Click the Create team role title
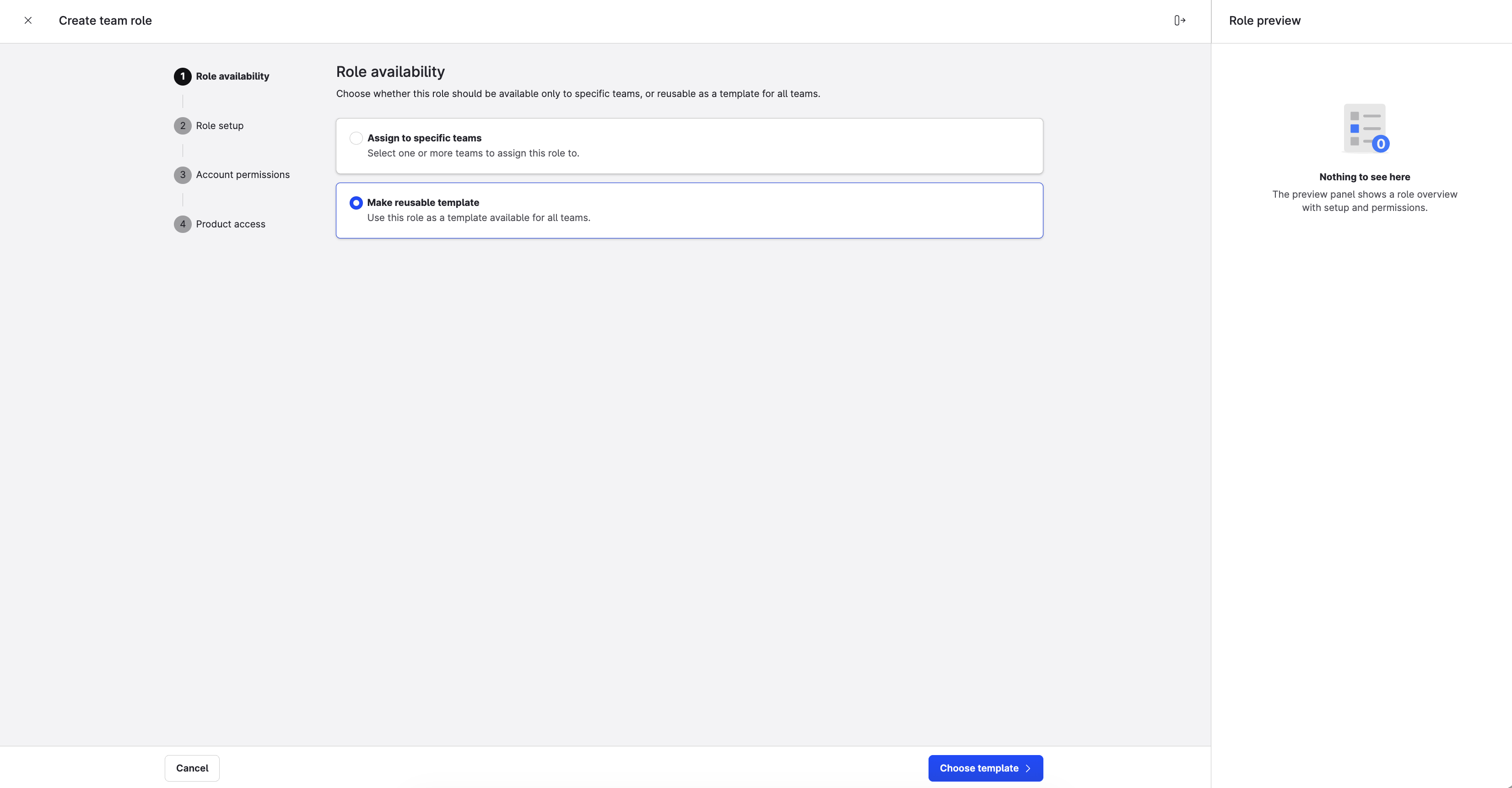1512x788 pixels. click(105, 21)
